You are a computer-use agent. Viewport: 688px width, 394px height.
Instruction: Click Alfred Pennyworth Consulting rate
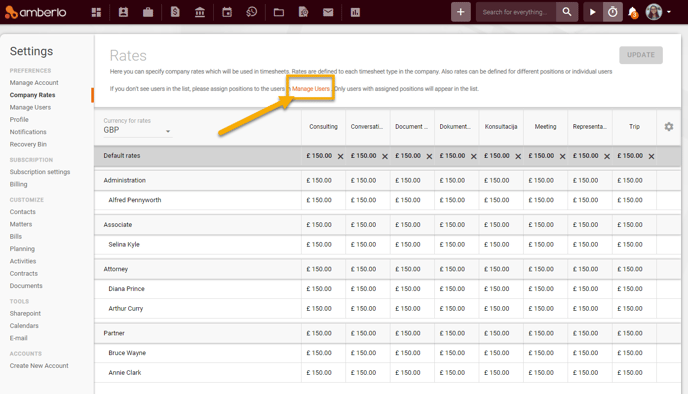tap(319, 200)
